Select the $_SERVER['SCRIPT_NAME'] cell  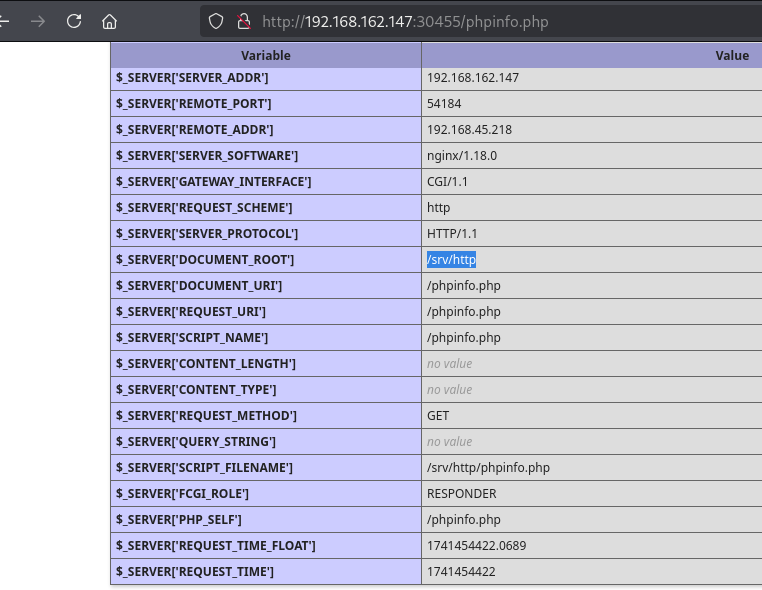(x=266, y=338)
